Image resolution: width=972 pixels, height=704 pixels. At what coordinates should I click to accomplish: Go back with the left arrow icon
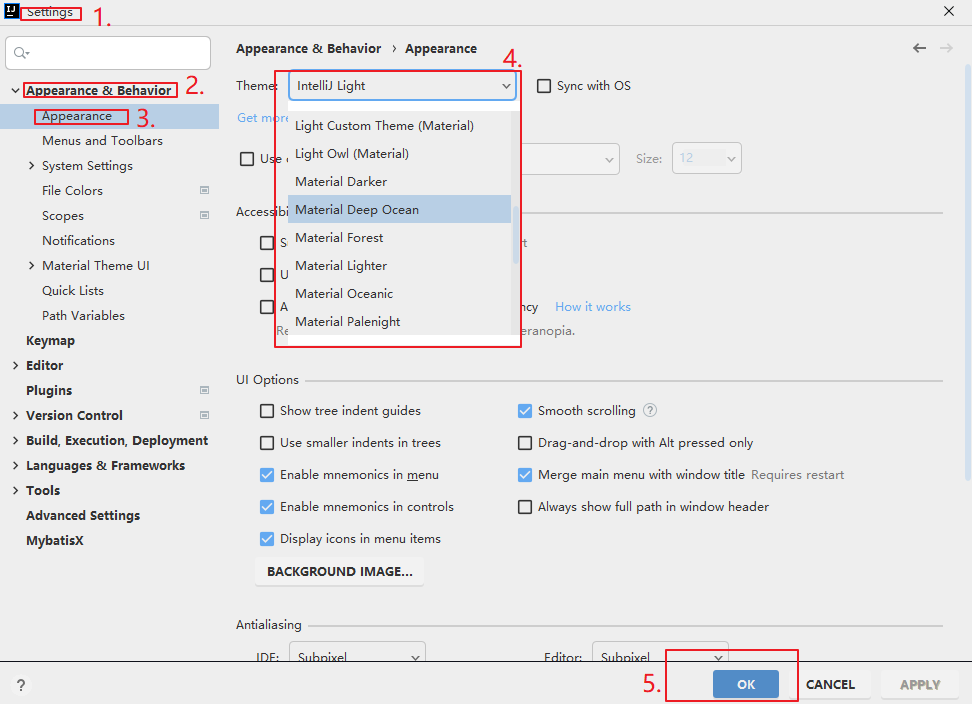click(919, 48)
